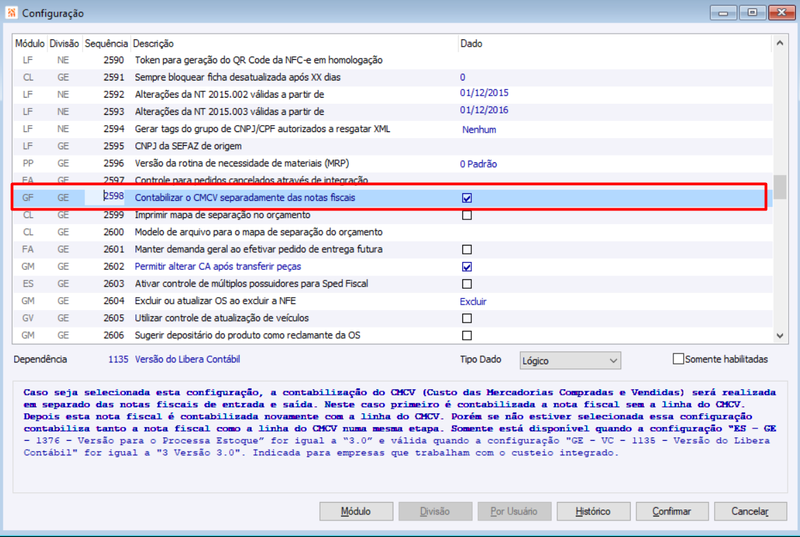Click the vertical scrollbar thumb

pos(780,187)
